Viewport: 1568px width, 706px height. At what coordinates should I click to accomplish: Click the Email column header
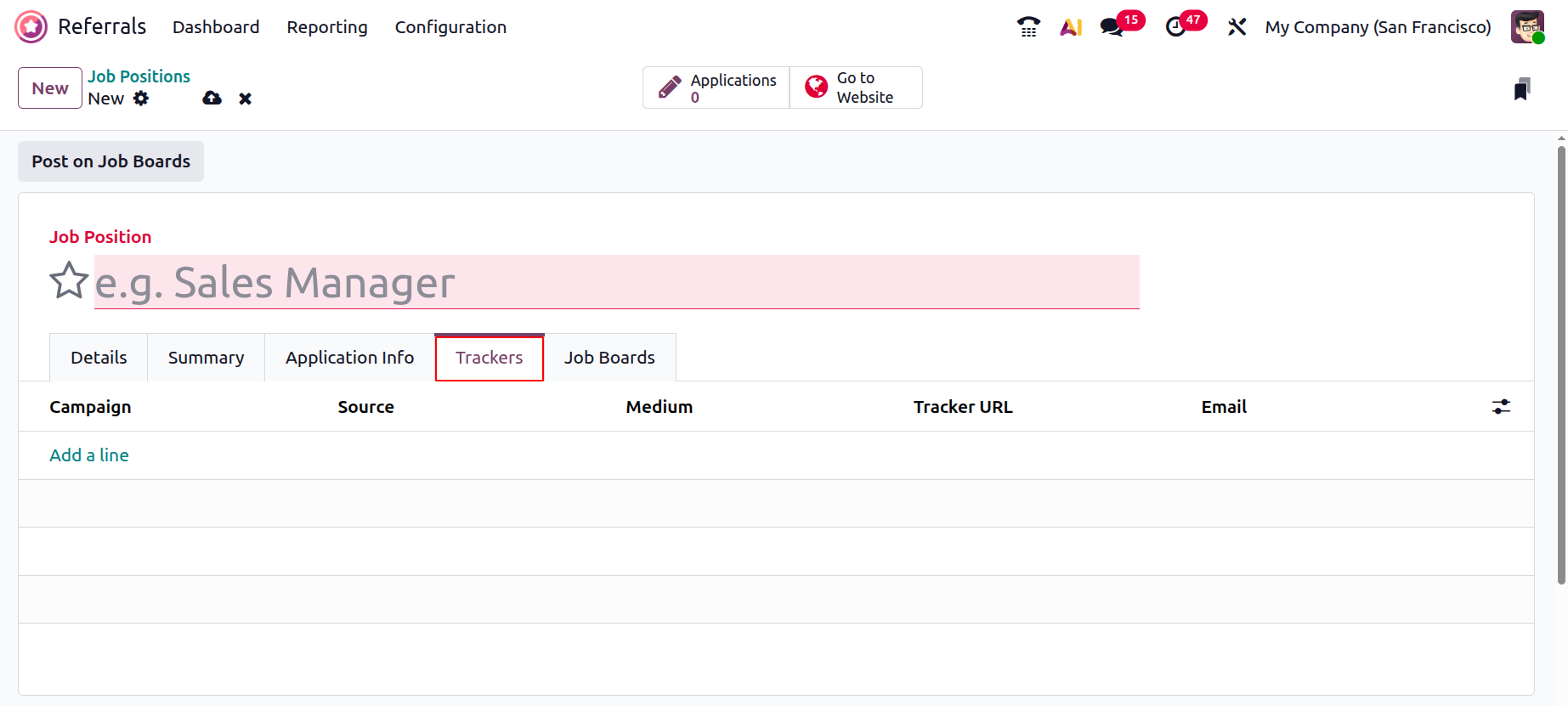click(x=1224, y=407)
